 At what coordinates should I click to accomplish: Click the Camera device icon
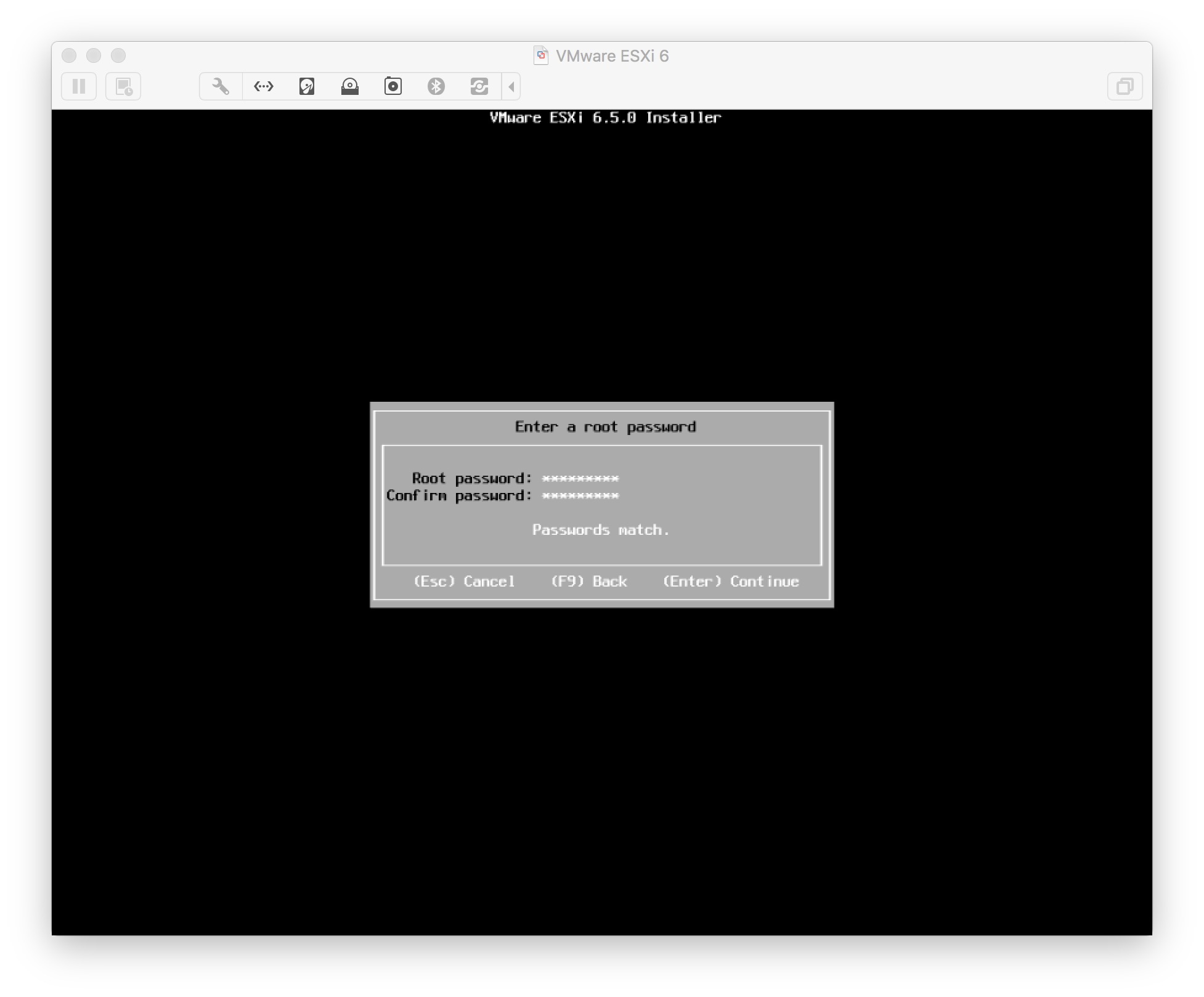(393, 86)
